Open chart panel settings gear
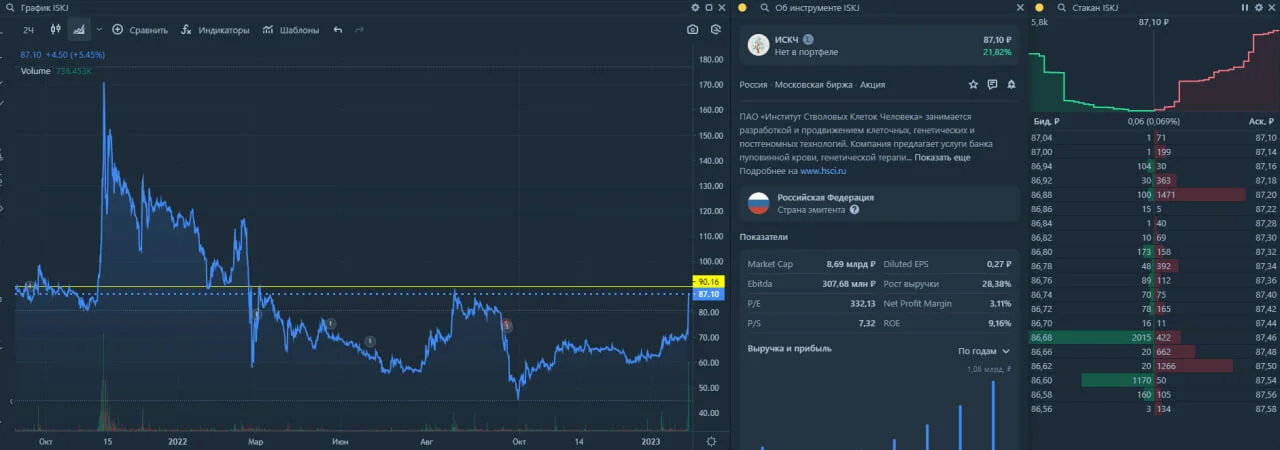Screen dimensions: 1280x450 click(x=696, y=7)
